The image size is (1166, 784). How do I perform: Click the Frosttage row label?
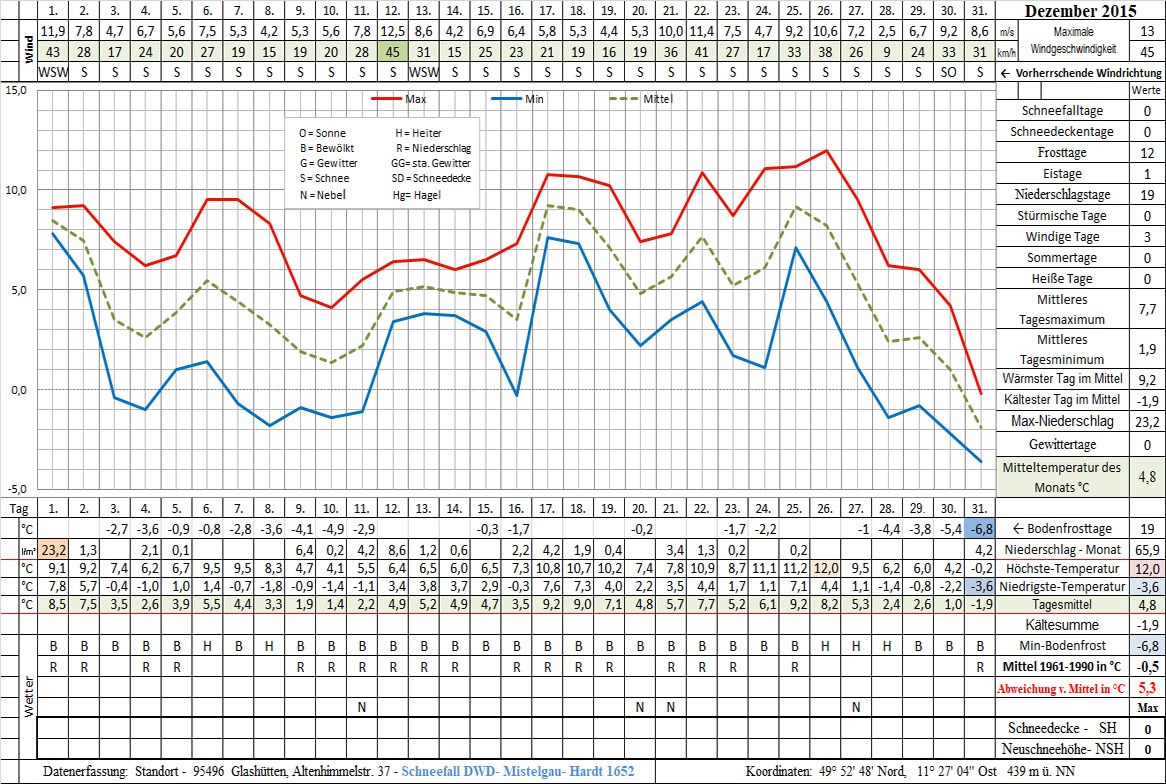(1062, 152)
